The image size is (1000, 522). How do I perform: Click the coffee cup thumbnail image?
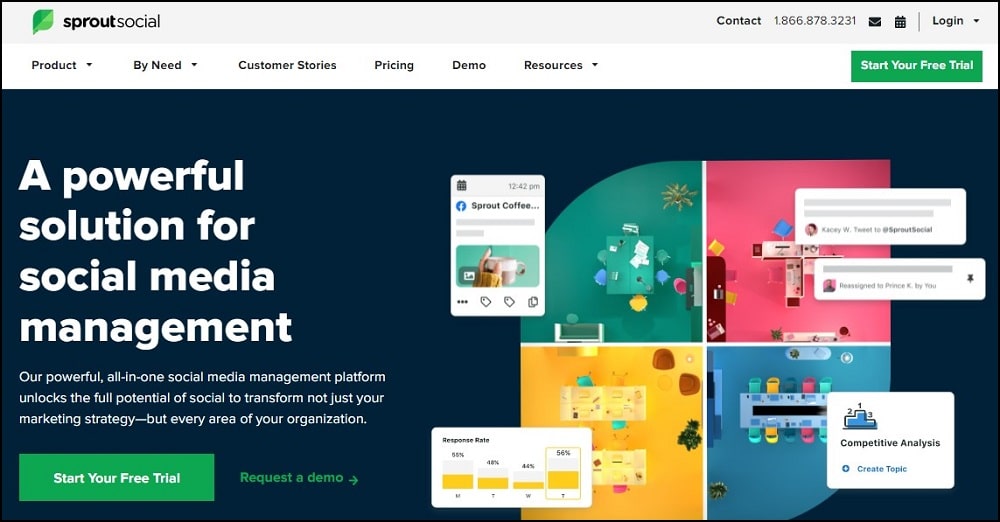[x=497, y=266]
